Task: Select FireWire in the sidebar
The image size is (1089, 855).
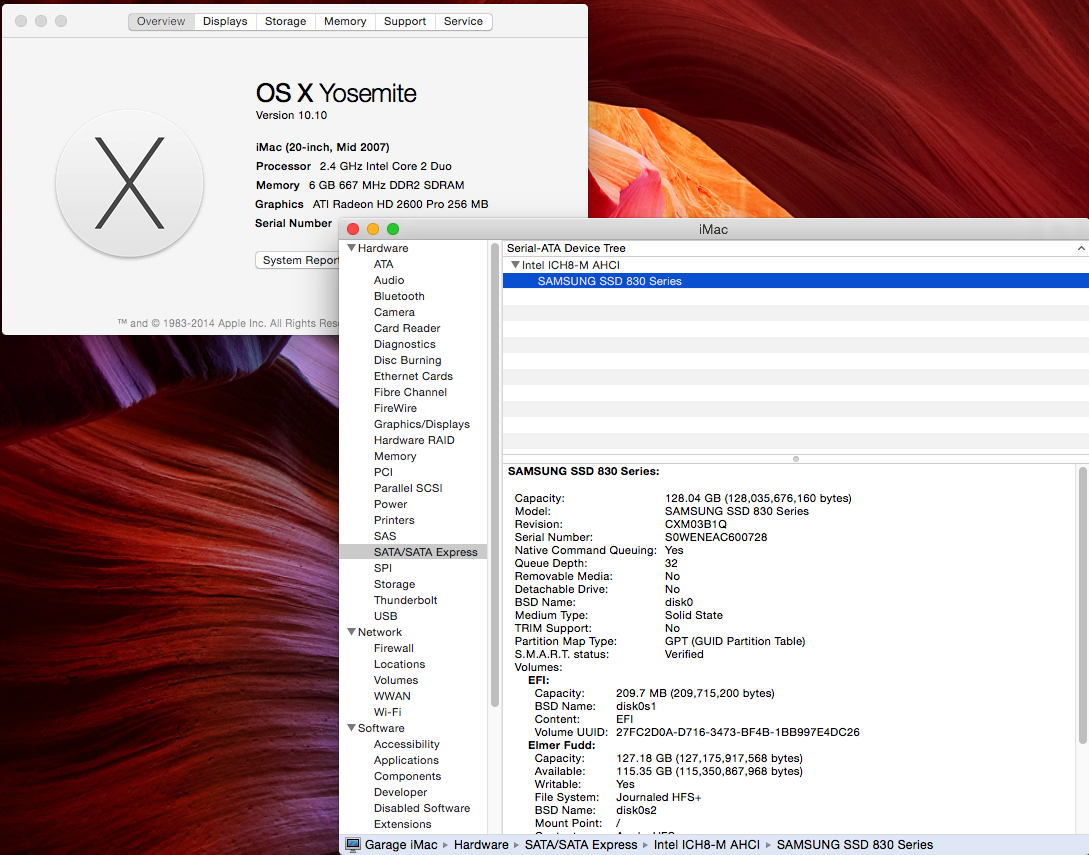Action: (395, 408)
